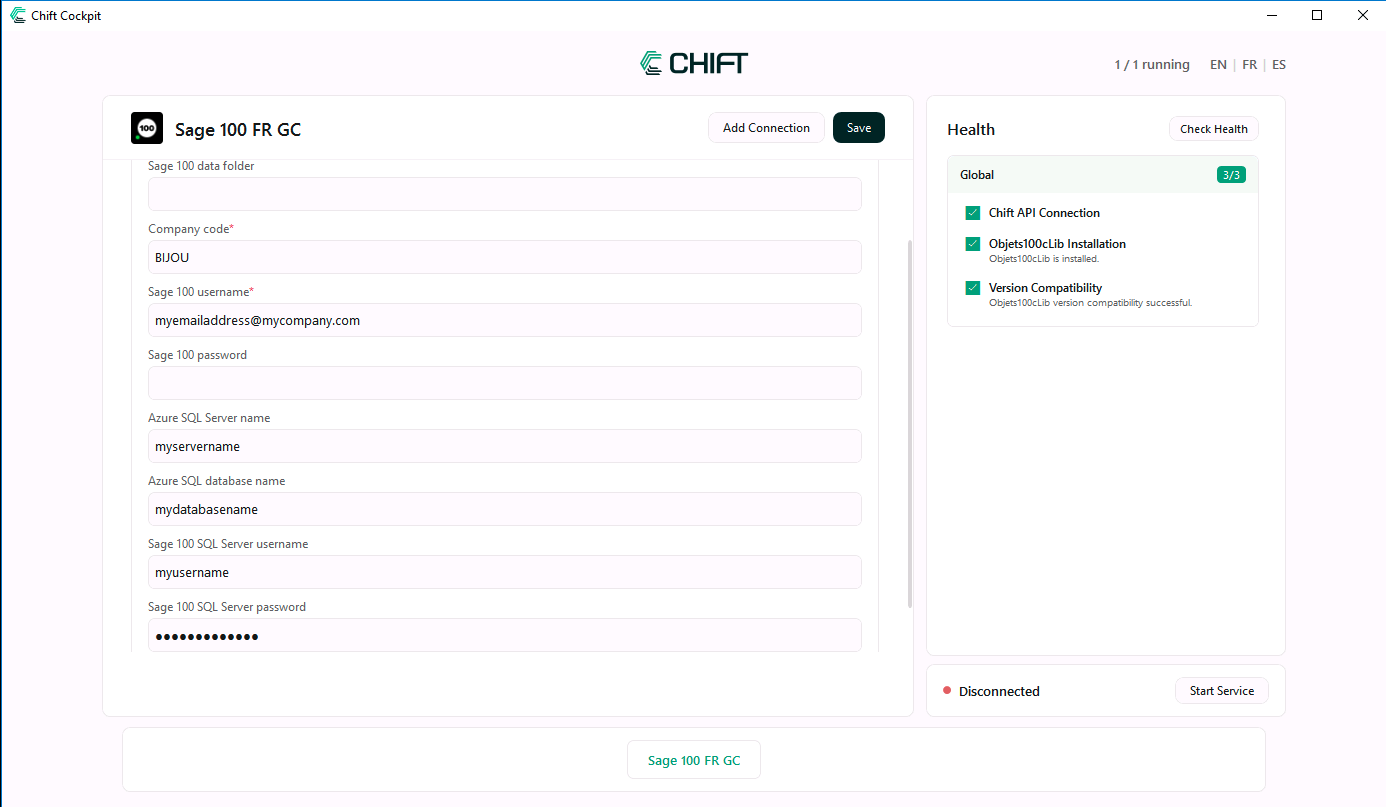This screenshot has width=1386, height=807.
Task: Click the 'Health' panel title
Action: point(971,129)
